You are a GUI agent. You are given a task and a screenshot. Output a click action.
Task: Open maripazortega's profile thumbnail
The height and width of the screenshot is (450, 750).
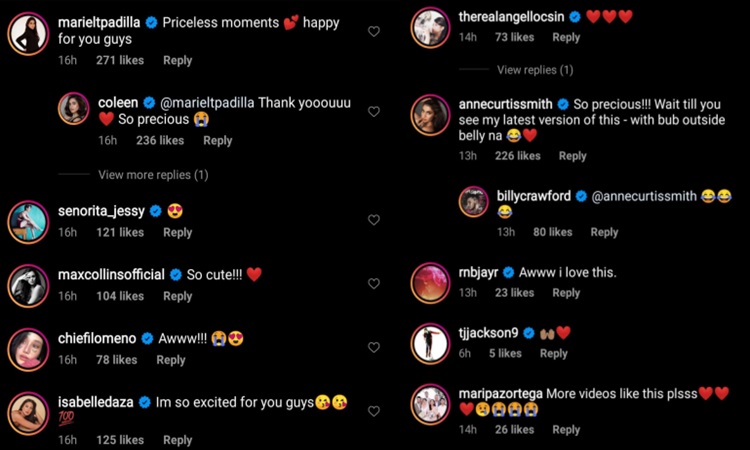pos(432,402)
